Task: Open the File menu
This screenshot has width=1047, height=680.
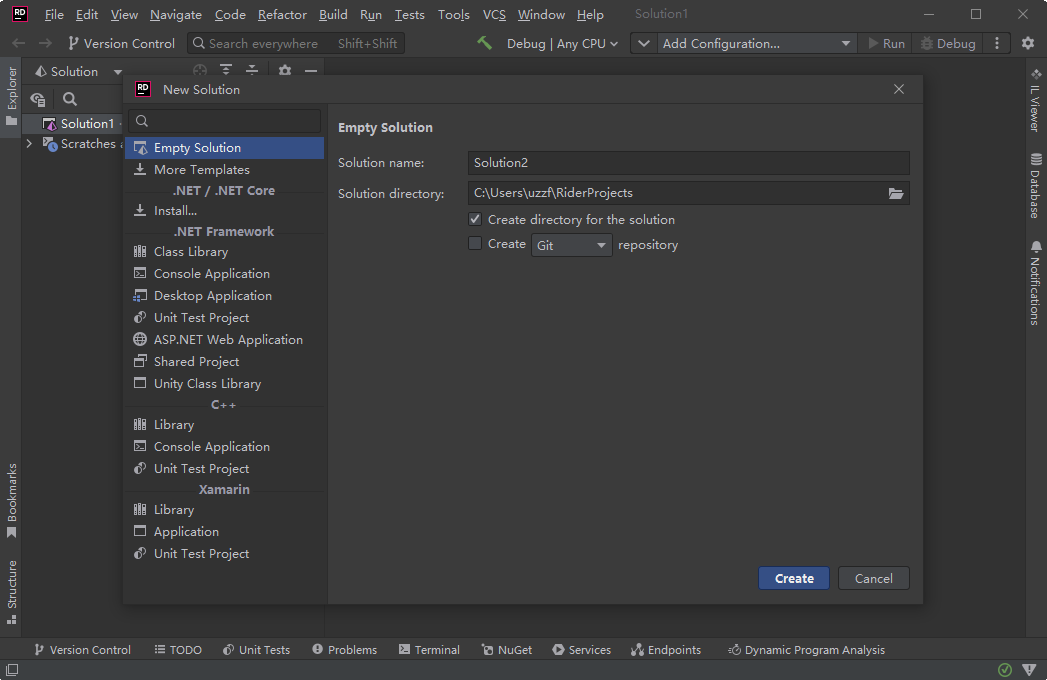Action: pos(54,15)
